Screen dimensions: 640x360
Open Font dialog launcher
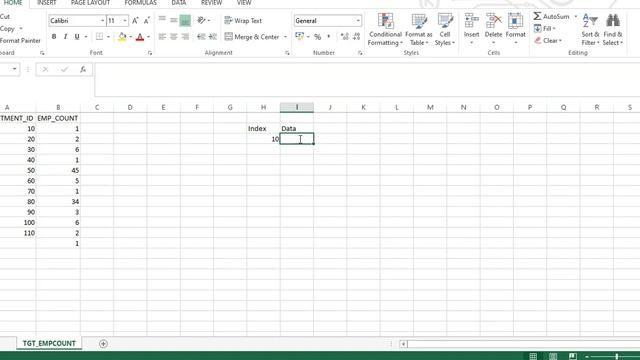pos(150,53)
